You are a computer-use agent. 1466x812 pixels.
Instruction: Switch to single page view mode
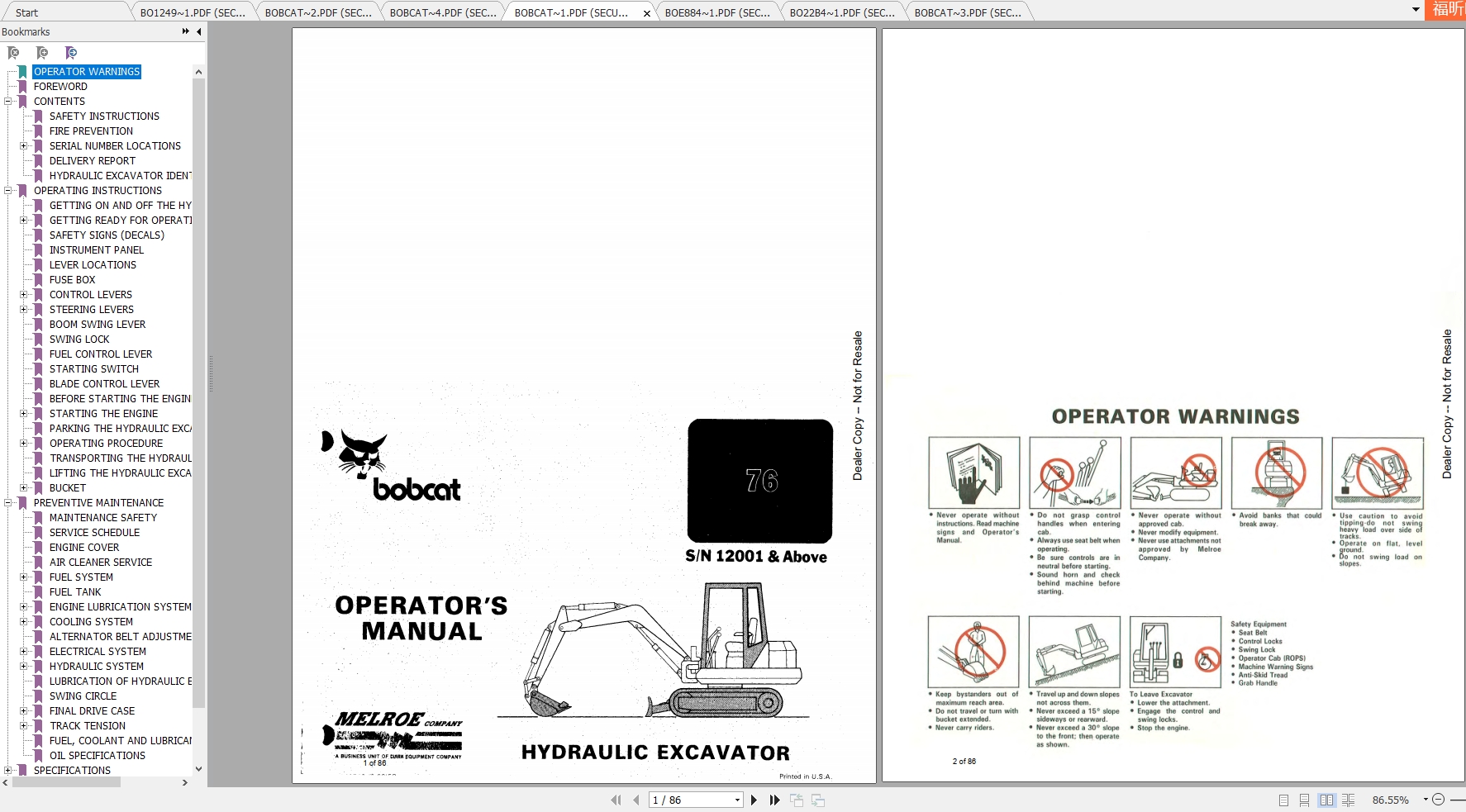coord(1283,800)
